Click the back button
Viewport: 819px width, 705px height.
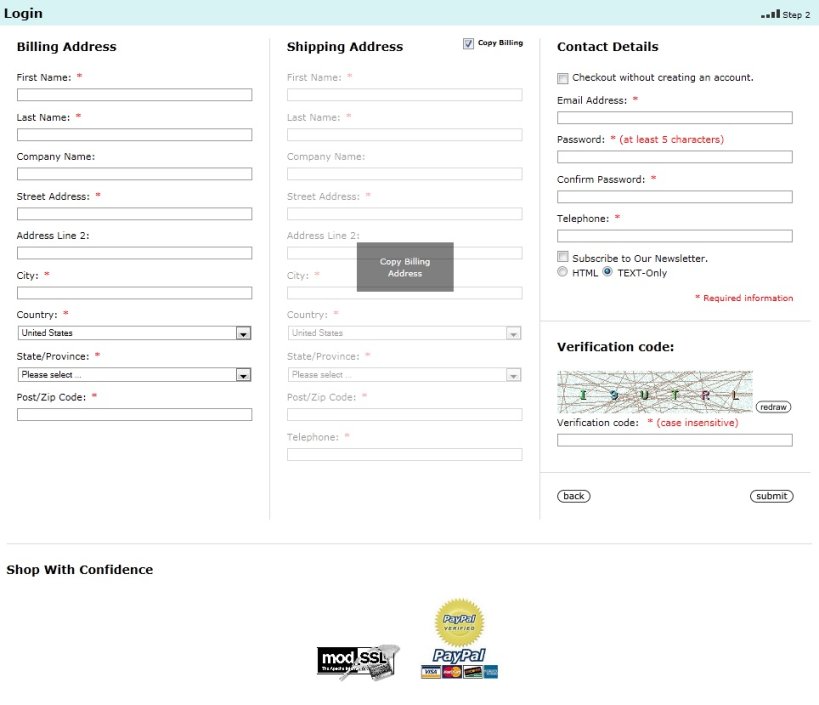click(572, 495)
